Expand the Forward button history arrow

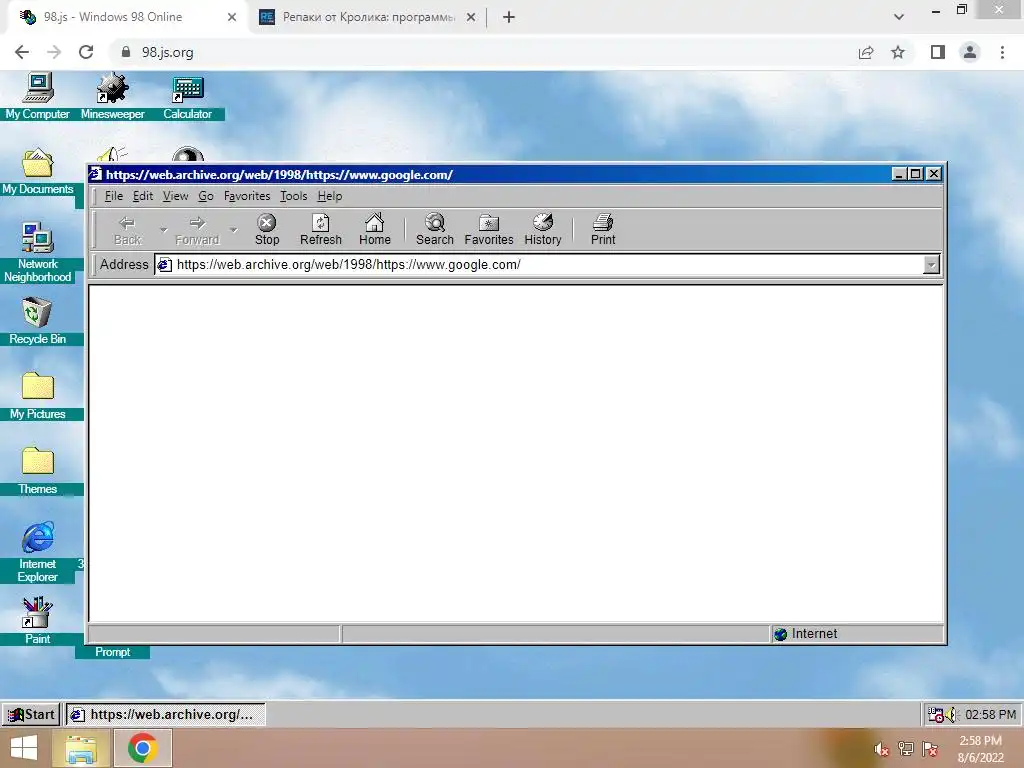[233, 230]
